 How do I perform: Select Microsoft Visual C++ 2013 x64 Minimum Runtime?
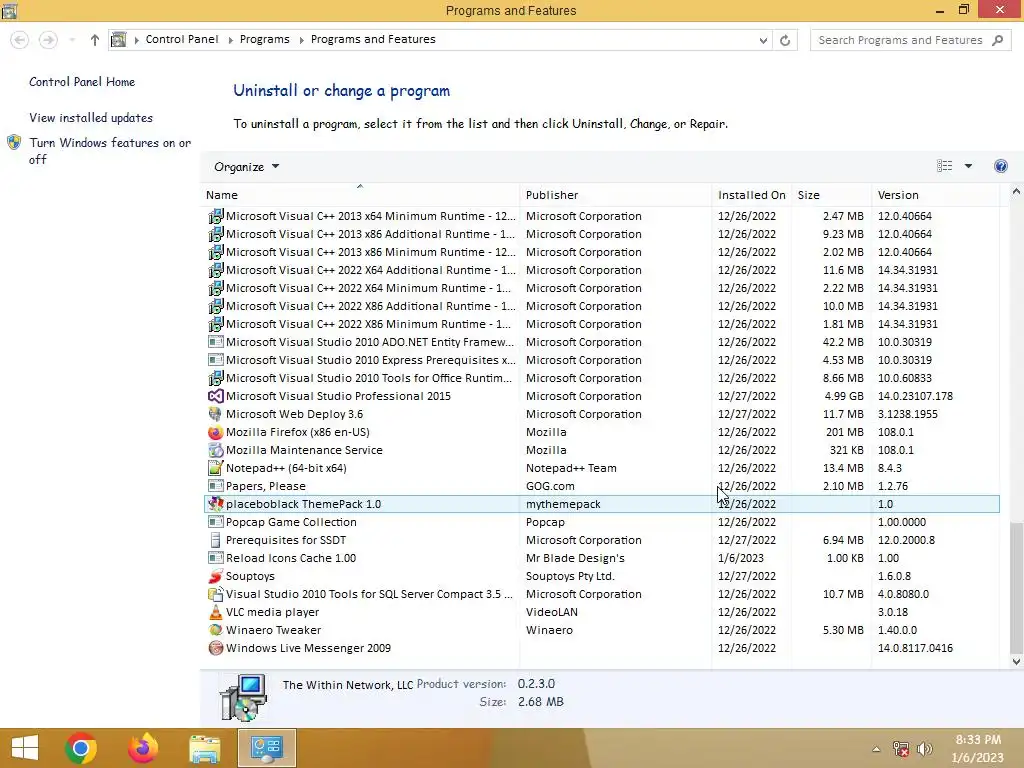(601, 216)
